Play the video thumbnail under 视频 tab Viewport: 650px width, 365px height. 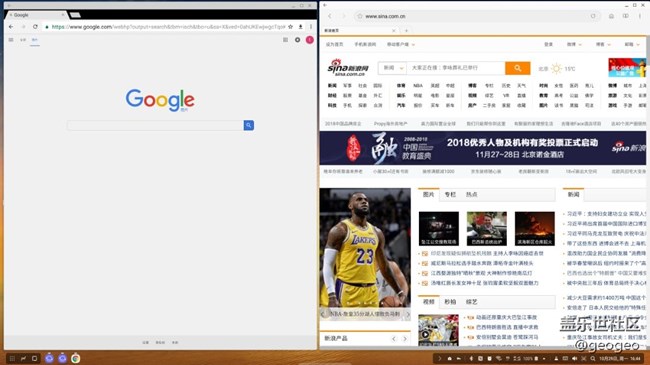pyautogui.click(x=438, y=330)
